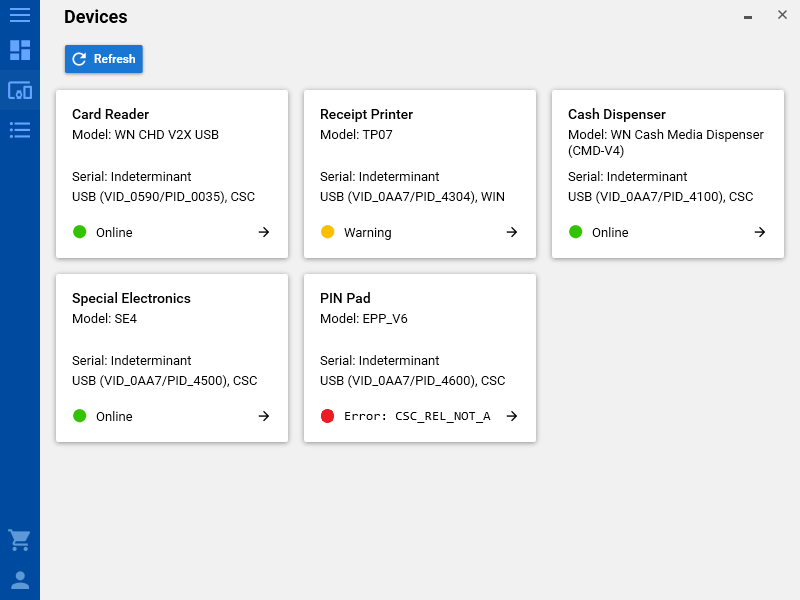Screen dimensions: 800x600
Task: Select the Special Electronics card title
Action: click(131, 298)
